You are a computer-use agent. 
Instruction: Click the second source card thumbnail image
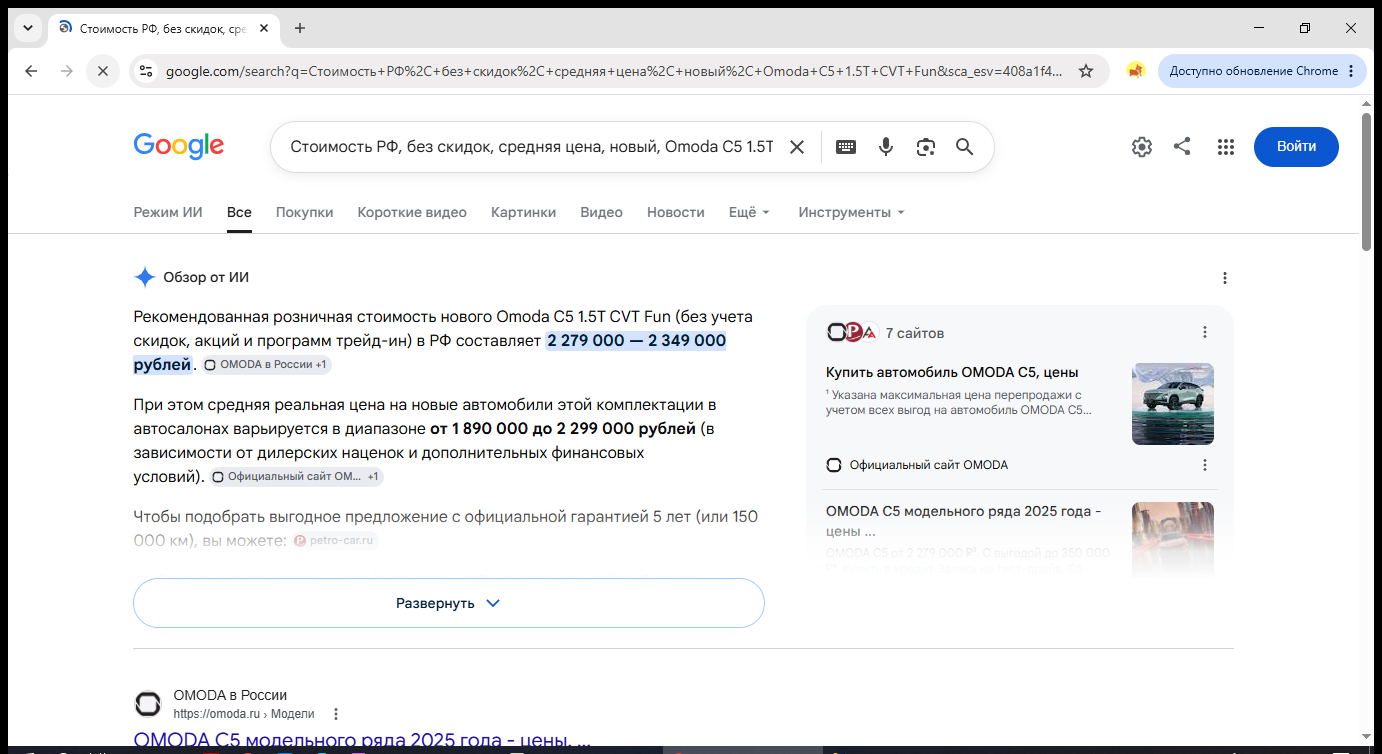[1173, 540]
